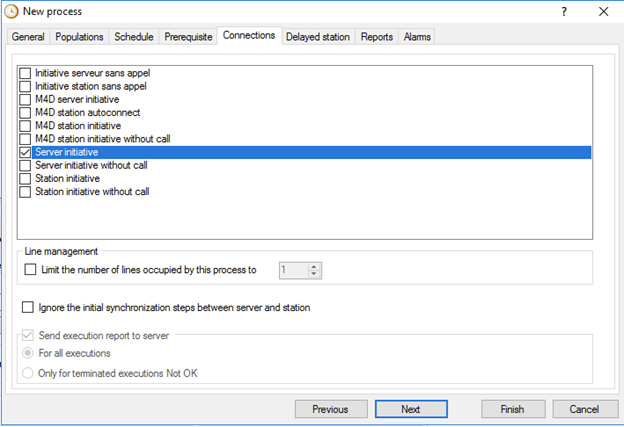Screen dimensions: 624x427
Task: Go to the Schedule tab
Action: [134, 37]
